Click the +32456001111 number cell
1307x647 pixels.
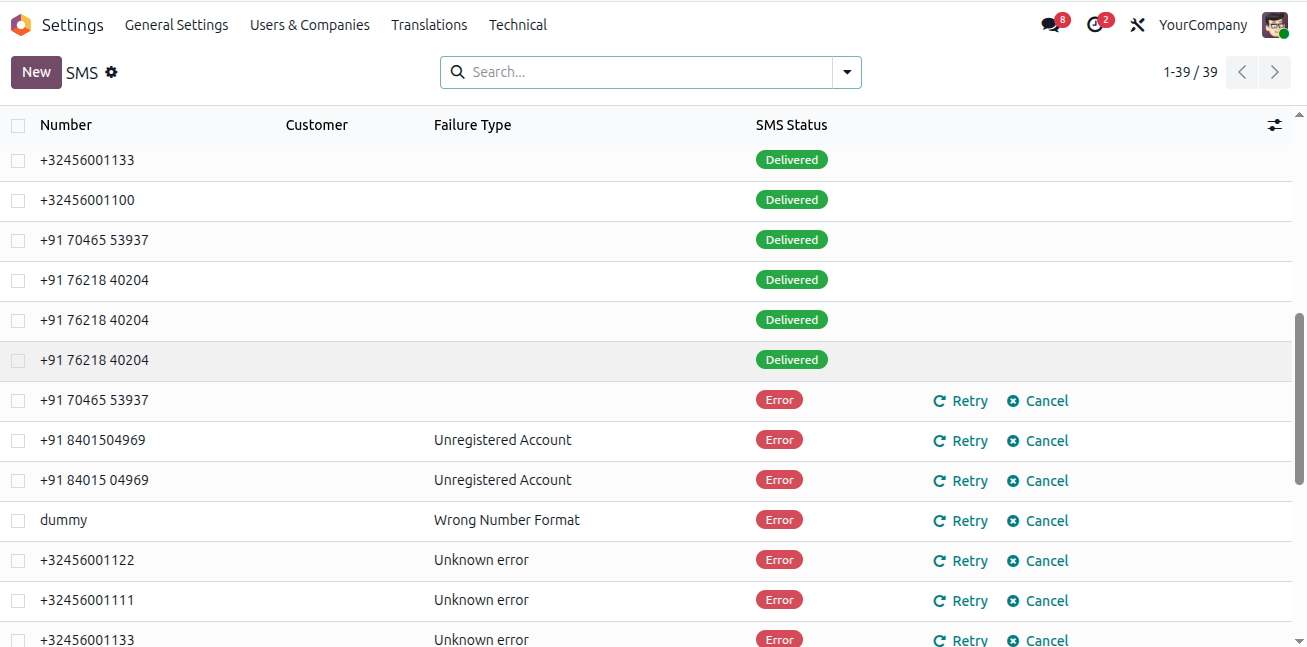87,600
